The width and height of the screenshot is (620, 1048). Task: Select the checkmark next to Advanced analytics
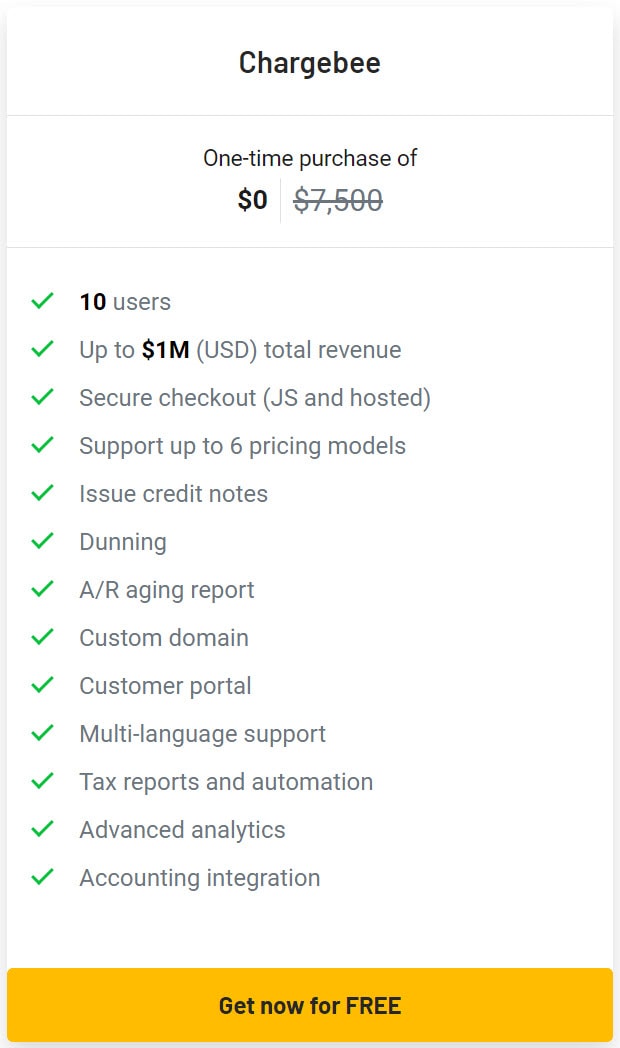pyautogui.click(x=42, y=829)
